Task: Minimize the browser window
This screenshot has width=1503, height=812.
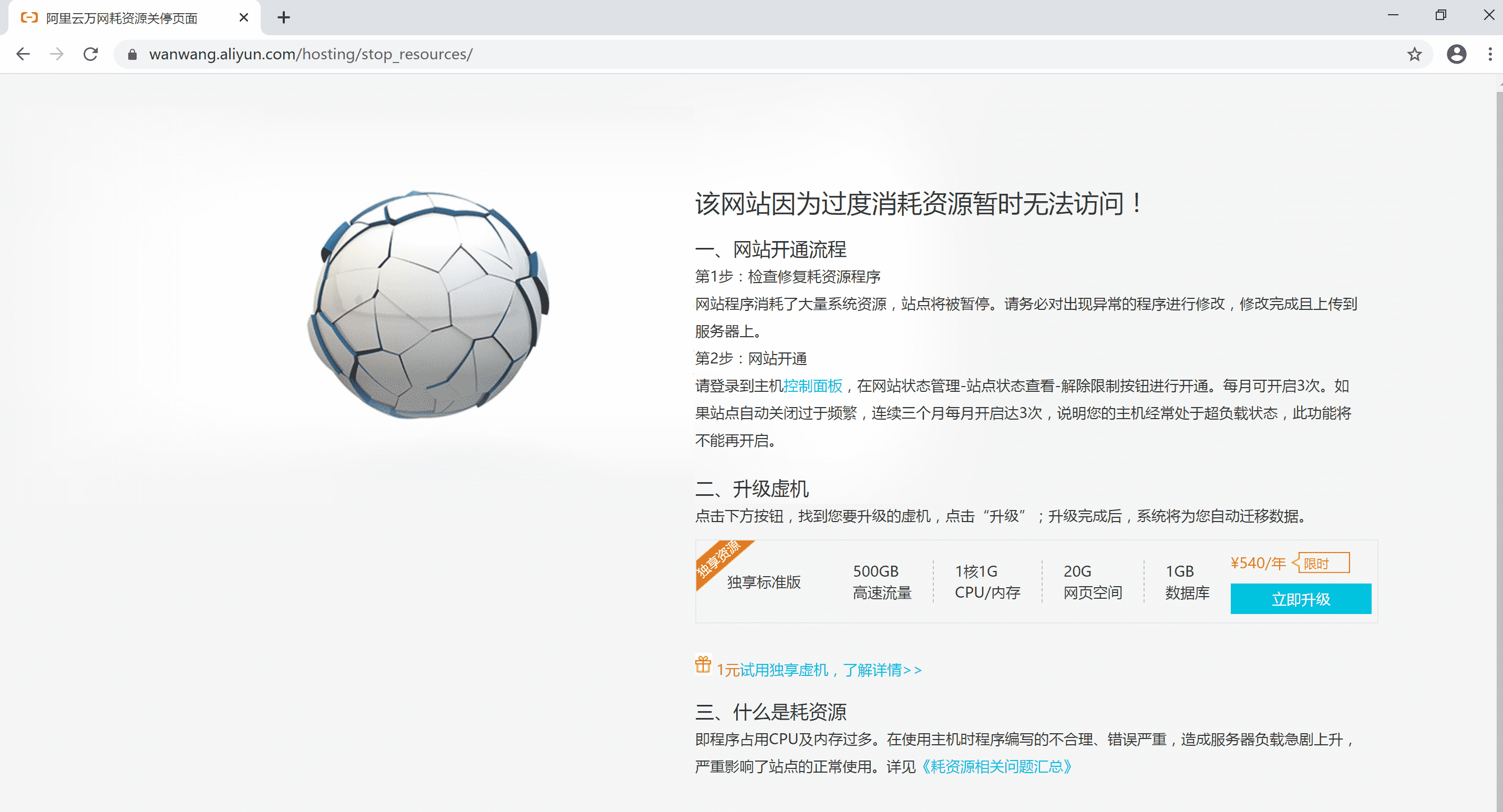Action: pos(1393,15)
